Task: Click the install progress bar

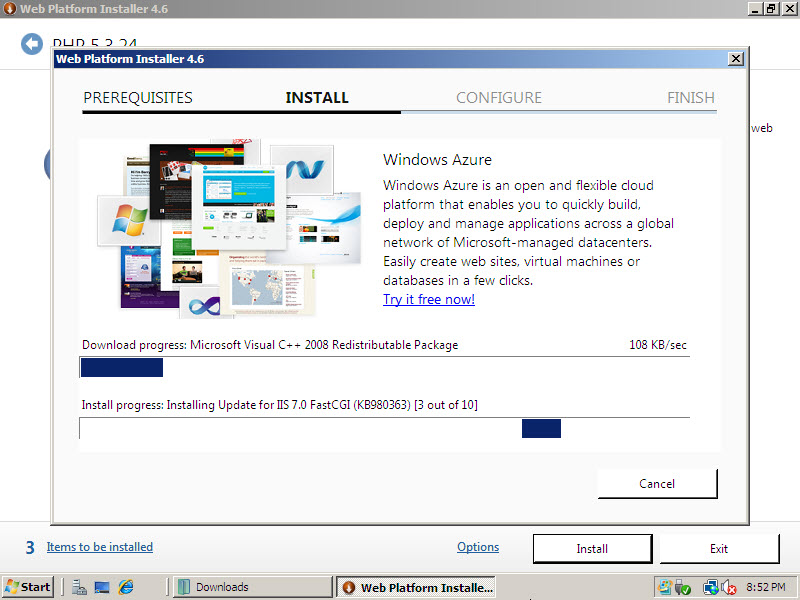Action: click(385, 429)
